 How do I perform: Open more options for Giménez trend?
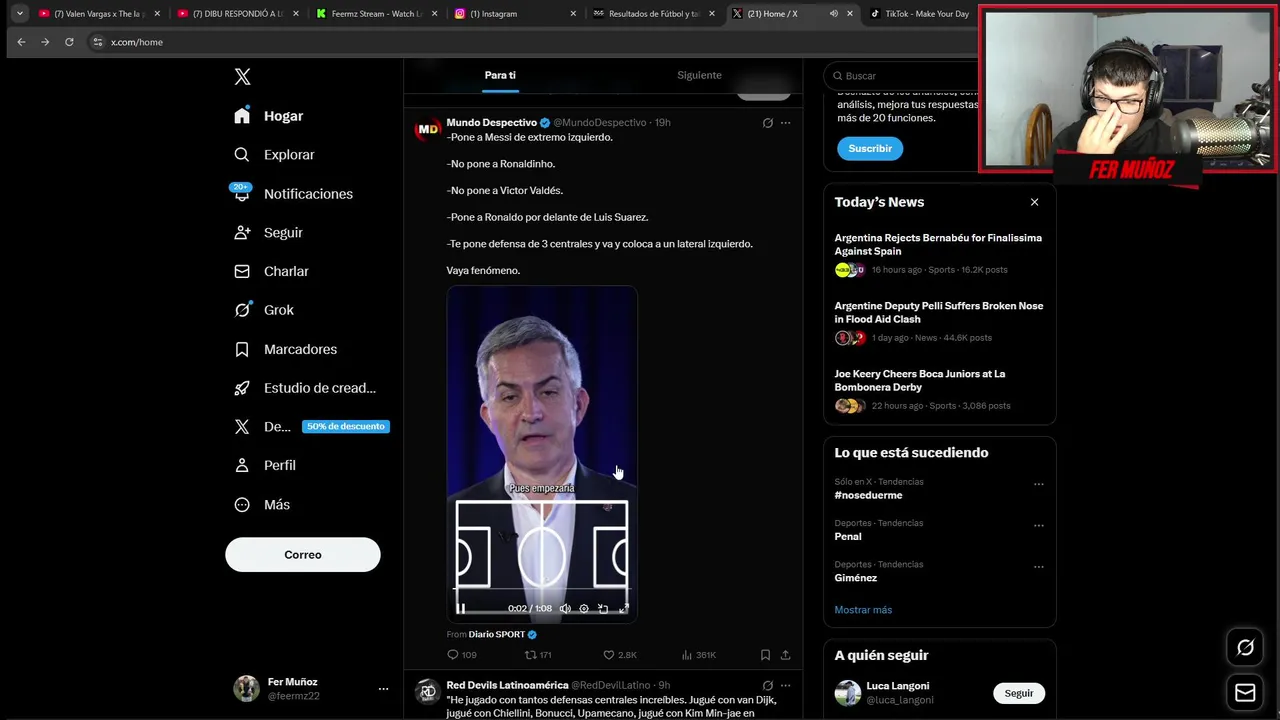[x=1038, y=566]
